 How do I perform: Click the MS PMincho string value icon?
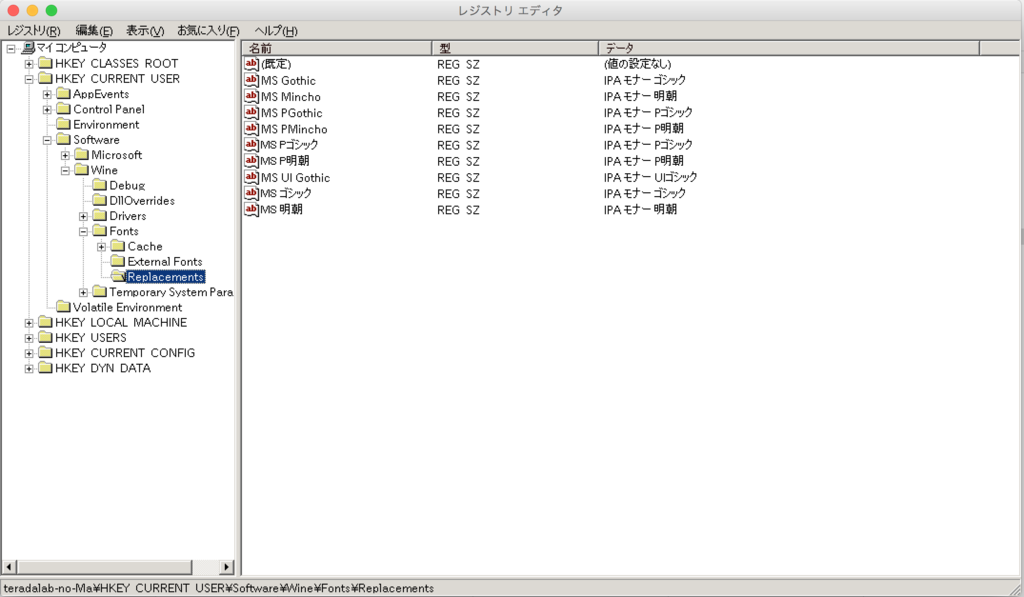coord(251,129)
